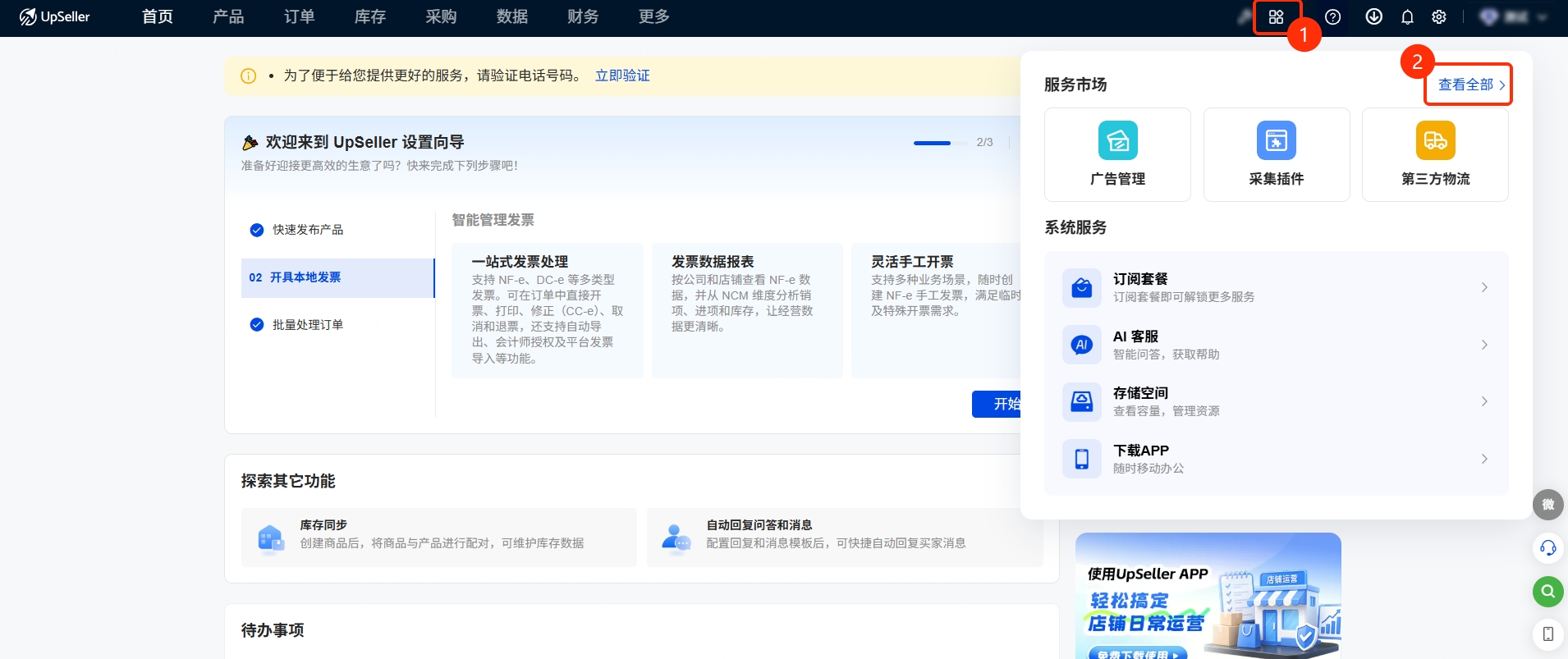Click the 自动回复问答和消息 feature icon

(676, 538)
